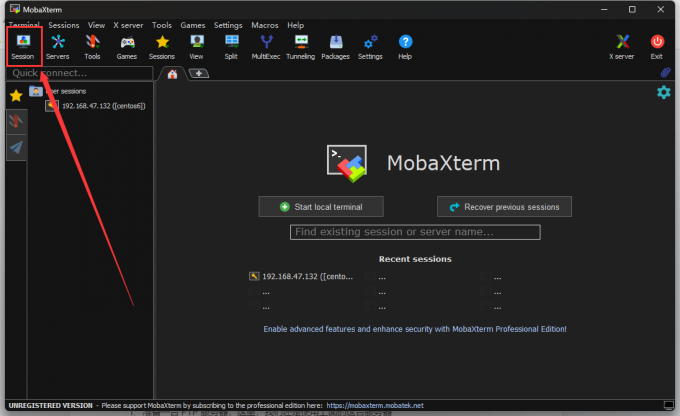This screenshot has height=416, width=680.
Task: Click the UNREGISTERED VERSION status text
Action: [x=51, y=406]
